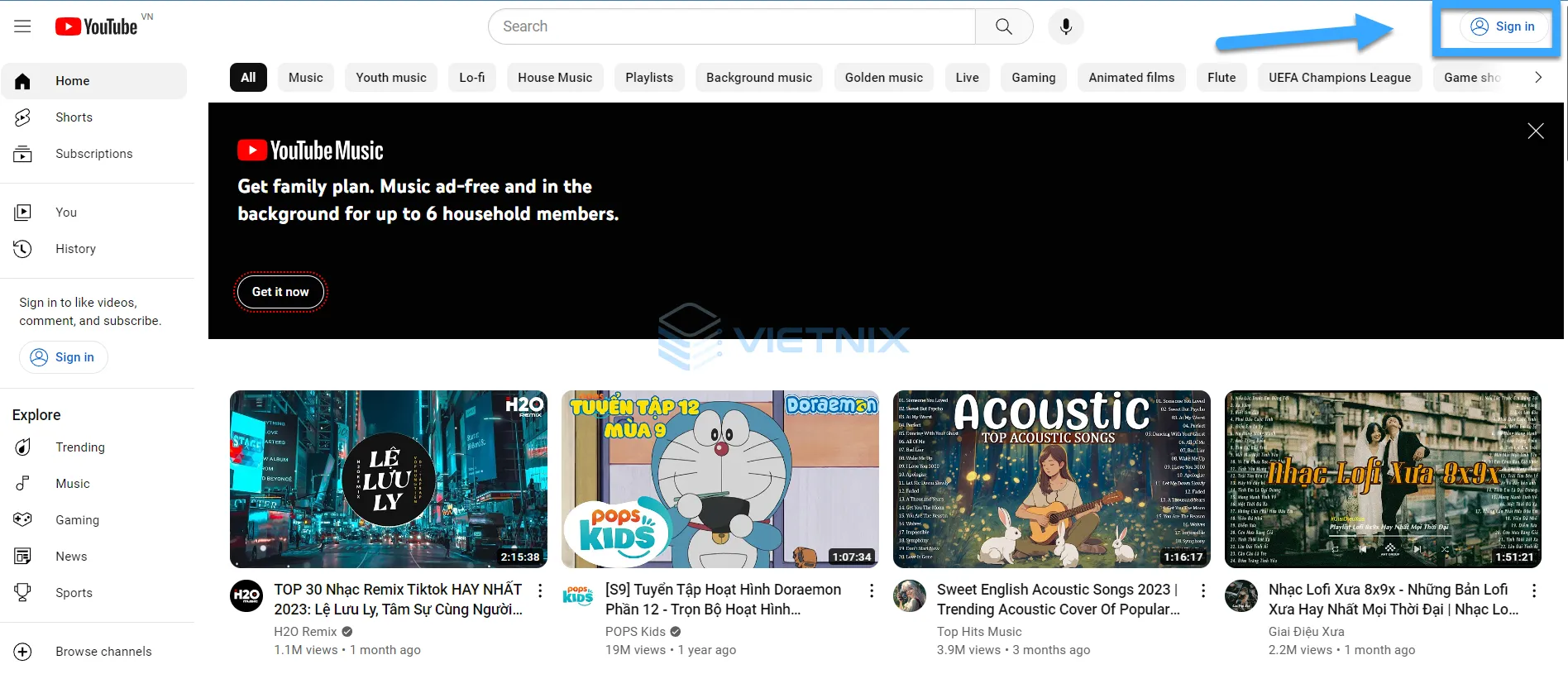Select the UEFA Champions League chip

pos(1340,77)
